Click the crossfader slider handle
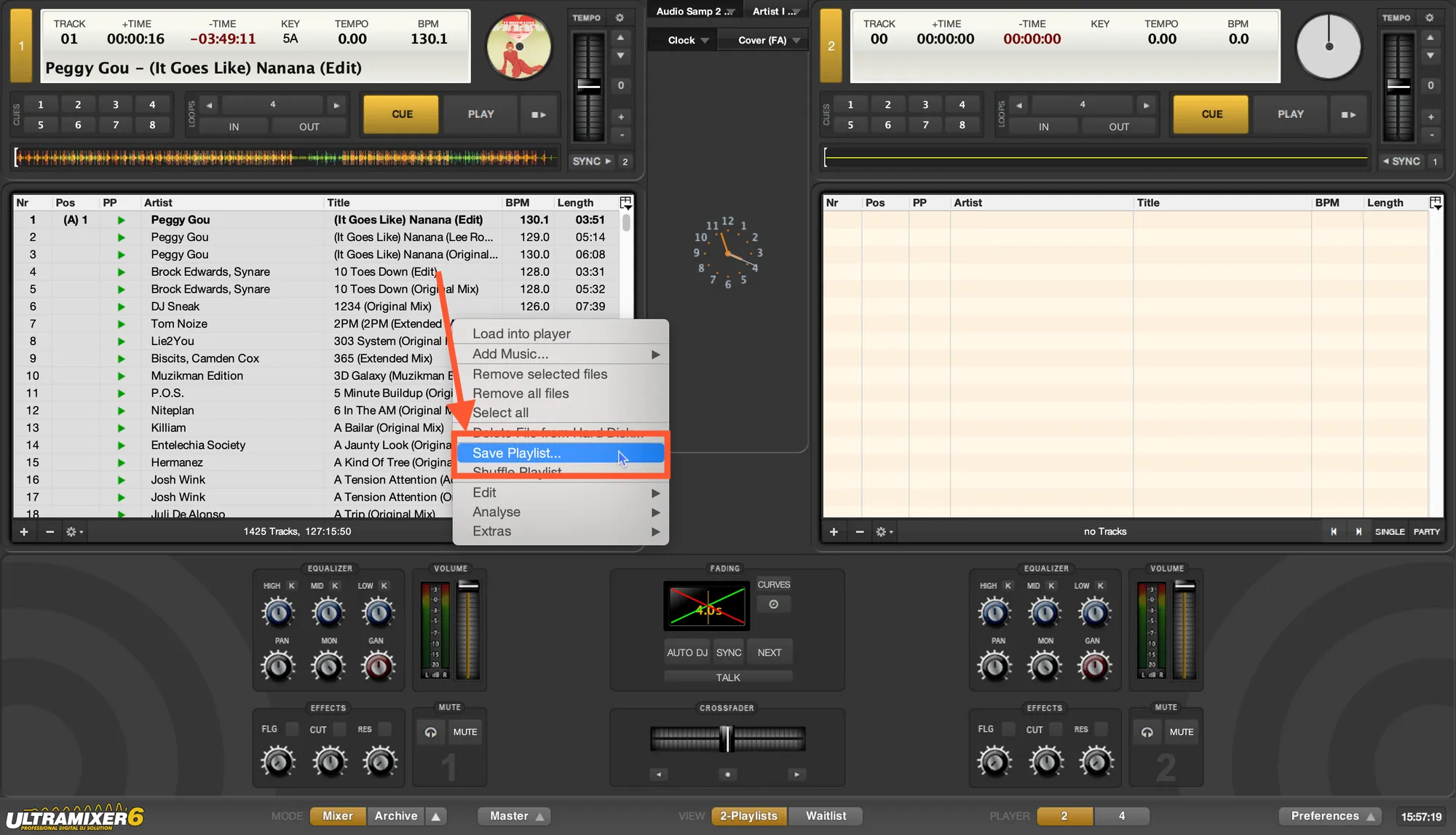 [x=726, y=739]
